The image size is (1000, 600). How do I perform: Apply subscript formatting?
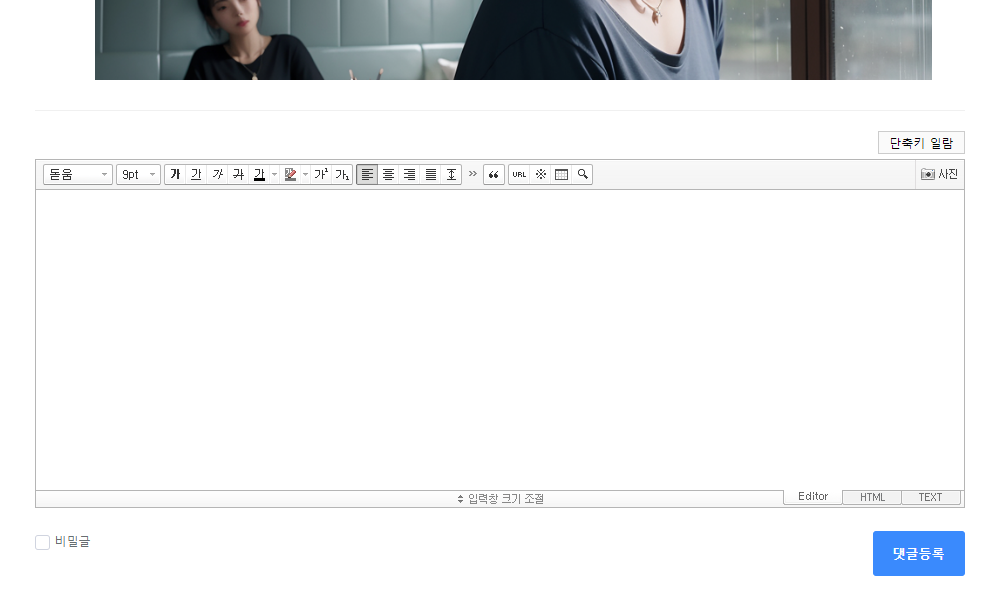pyautogui.click(x=342, y=174)
